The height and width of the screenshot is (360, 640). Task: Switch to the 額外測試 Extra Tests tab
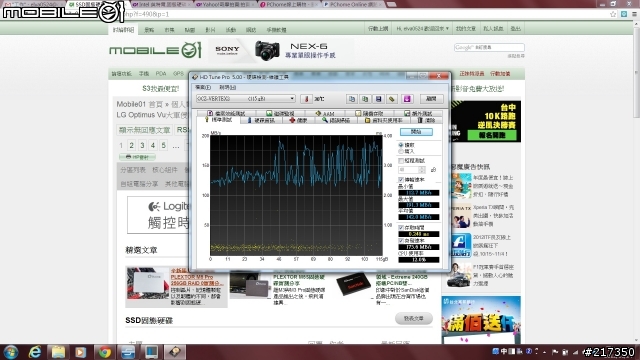tap(418, 113)
